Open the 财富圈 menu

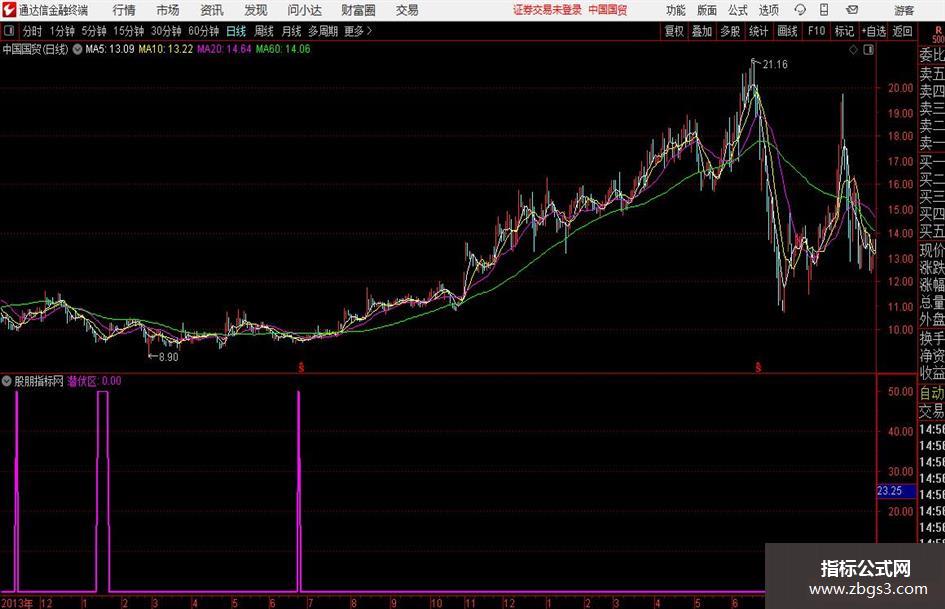[358, 10]
